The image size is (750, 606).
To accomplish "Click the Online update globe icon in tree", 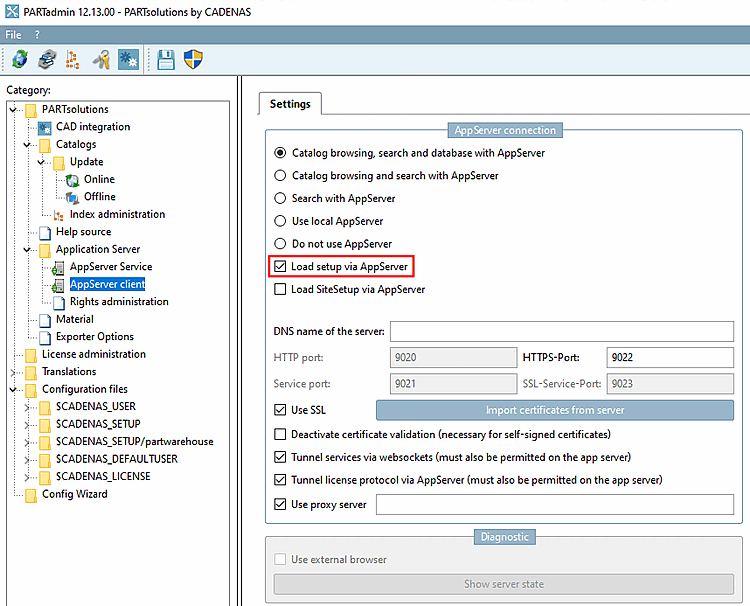I will (x=72, y=180).
